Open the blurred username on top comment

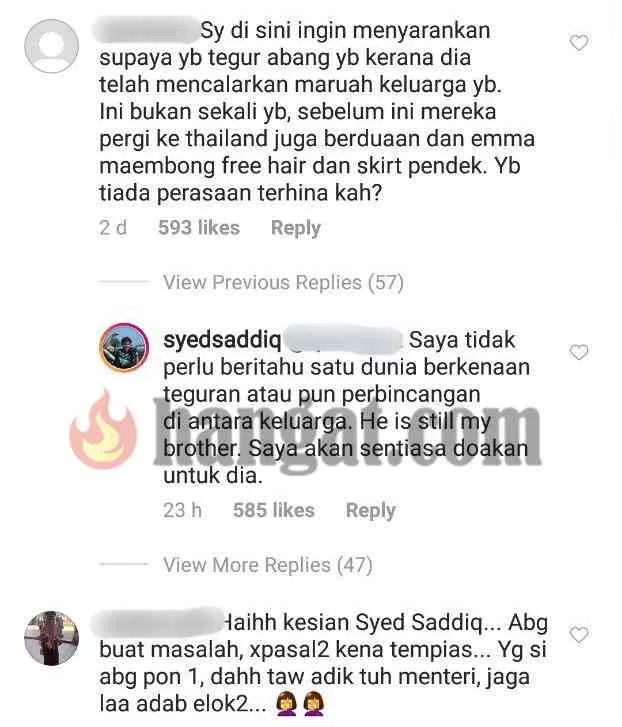pyautogui.click(x=147, y=29)
